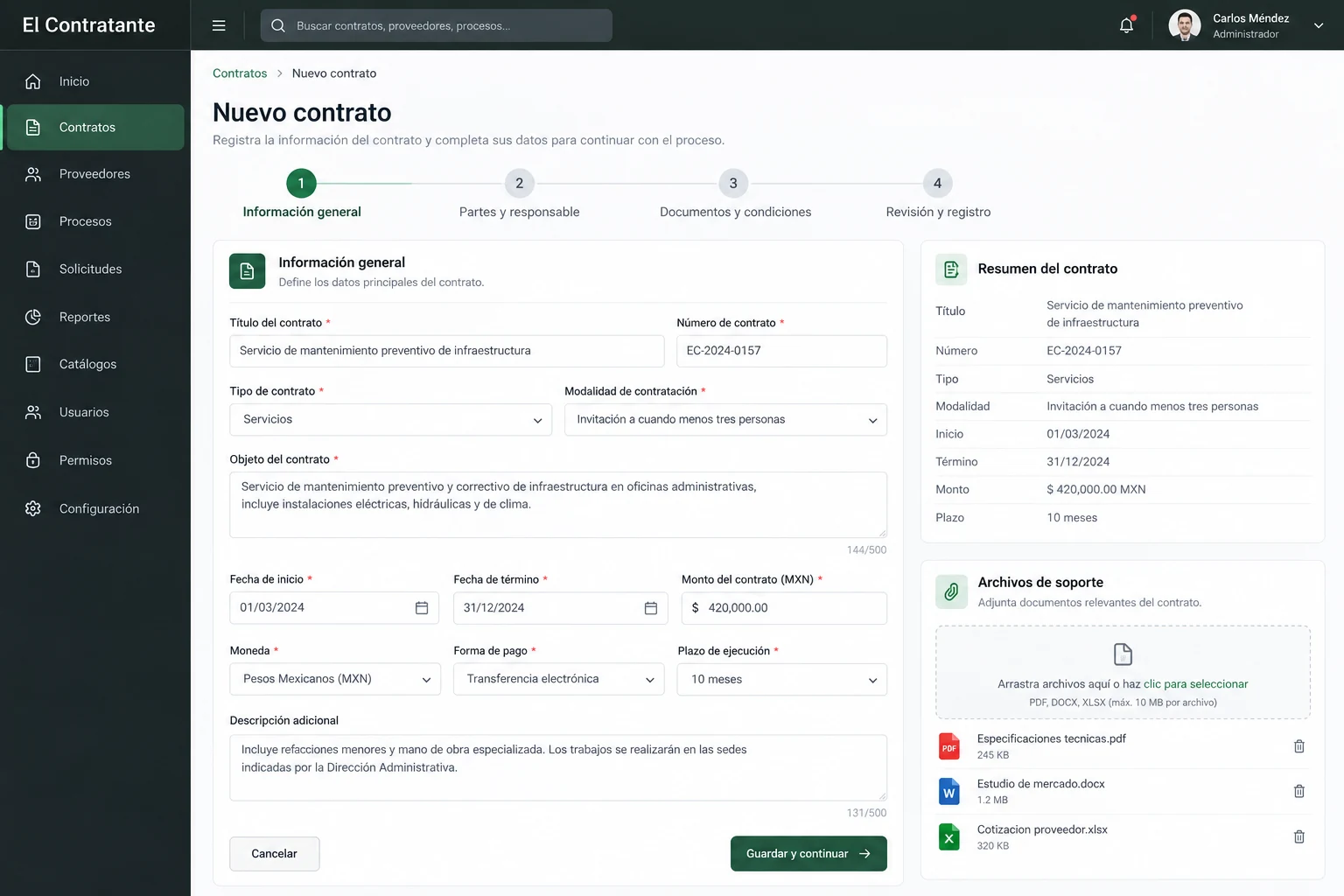Open Forma de pago dropdown
Screen dimensions: 1344x896
coord(559,679)
